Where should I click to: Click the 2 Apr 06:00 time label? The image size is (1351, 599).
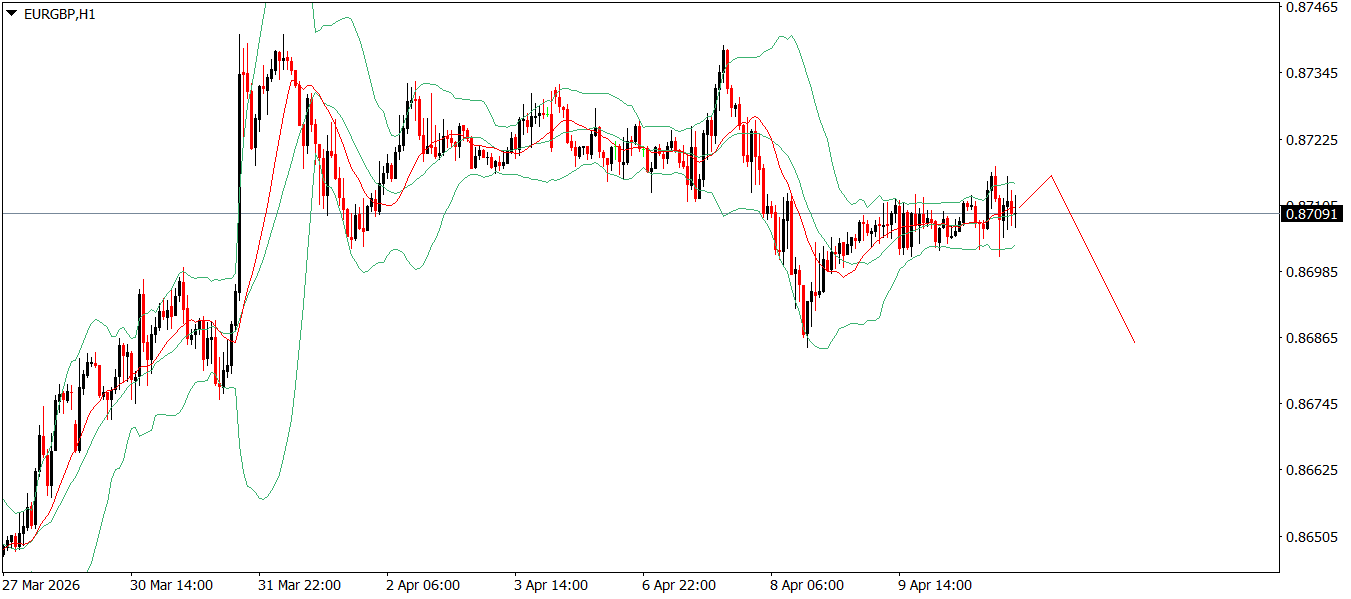tap(423, 581)
